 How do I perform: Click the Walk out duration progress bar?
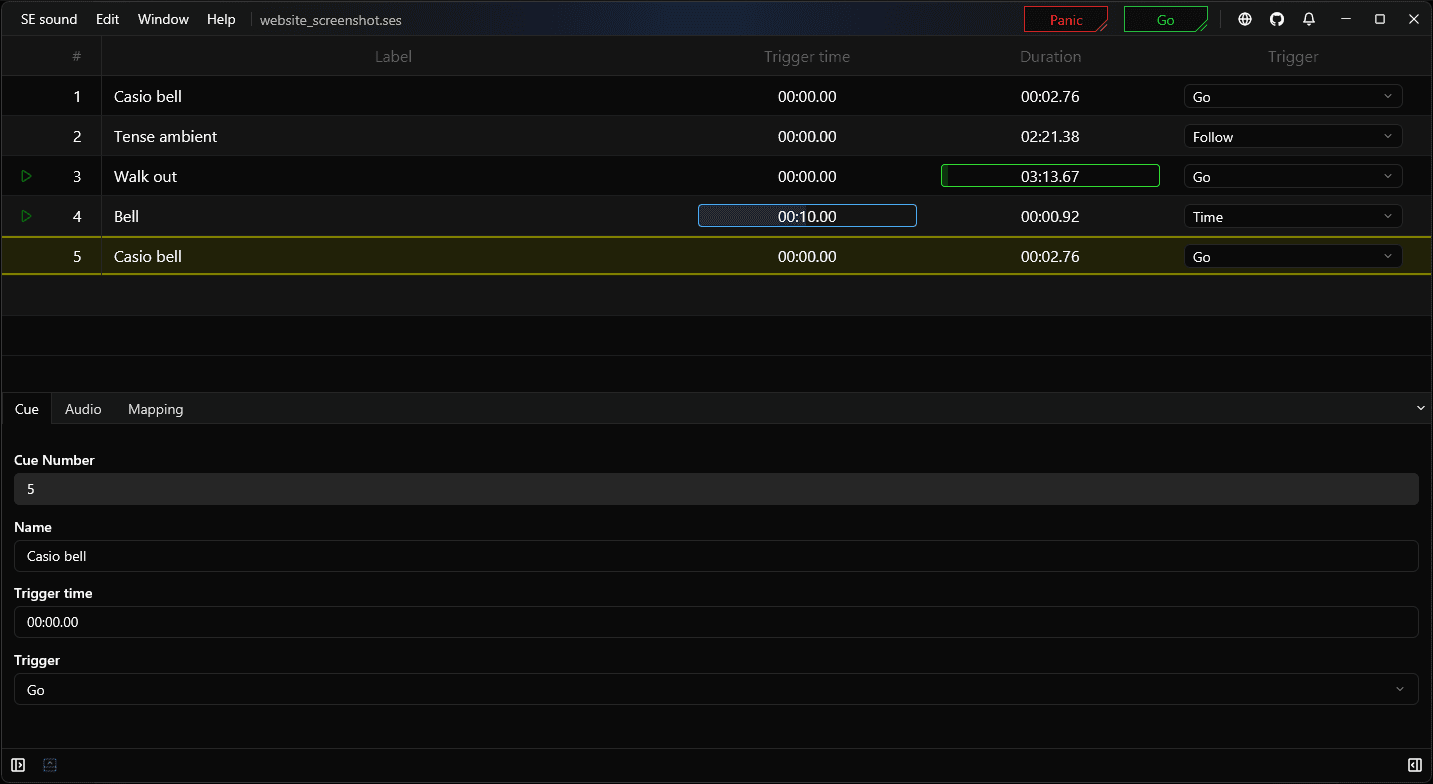1050,176
